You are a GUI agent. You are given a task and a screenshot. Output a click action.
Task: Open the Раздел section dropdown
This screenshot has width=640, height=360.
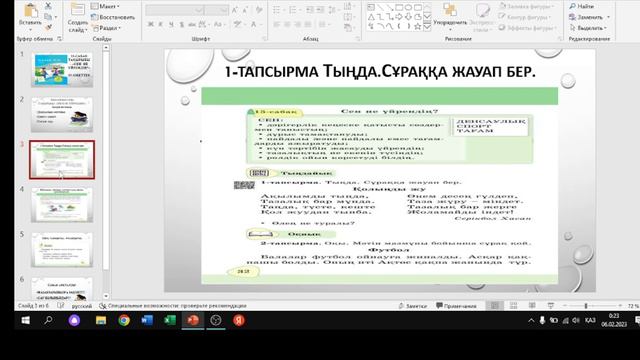(x=107, y=28)
